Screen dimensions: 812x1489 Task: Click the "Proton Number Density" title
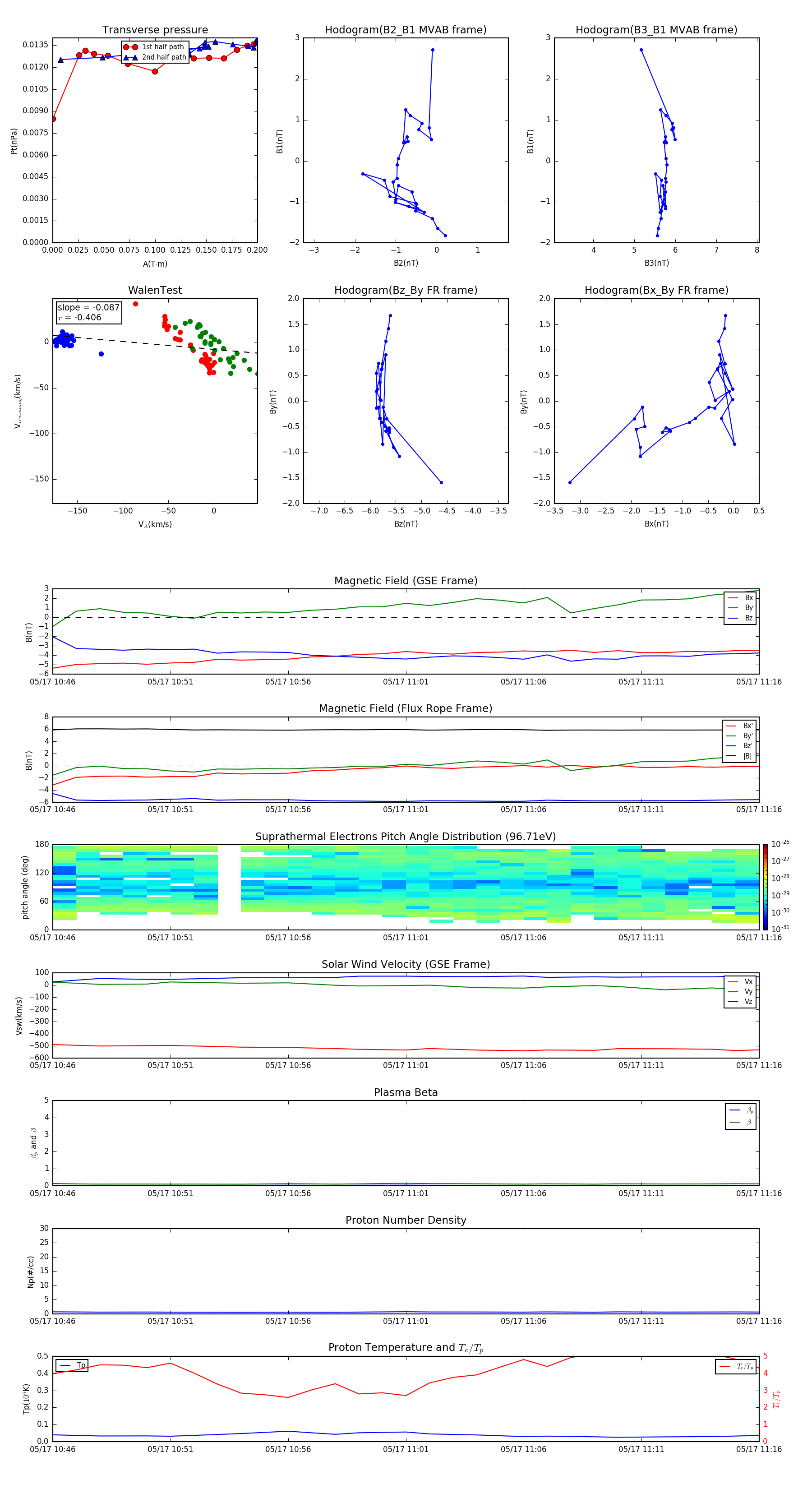click(x=406, y=1220)
